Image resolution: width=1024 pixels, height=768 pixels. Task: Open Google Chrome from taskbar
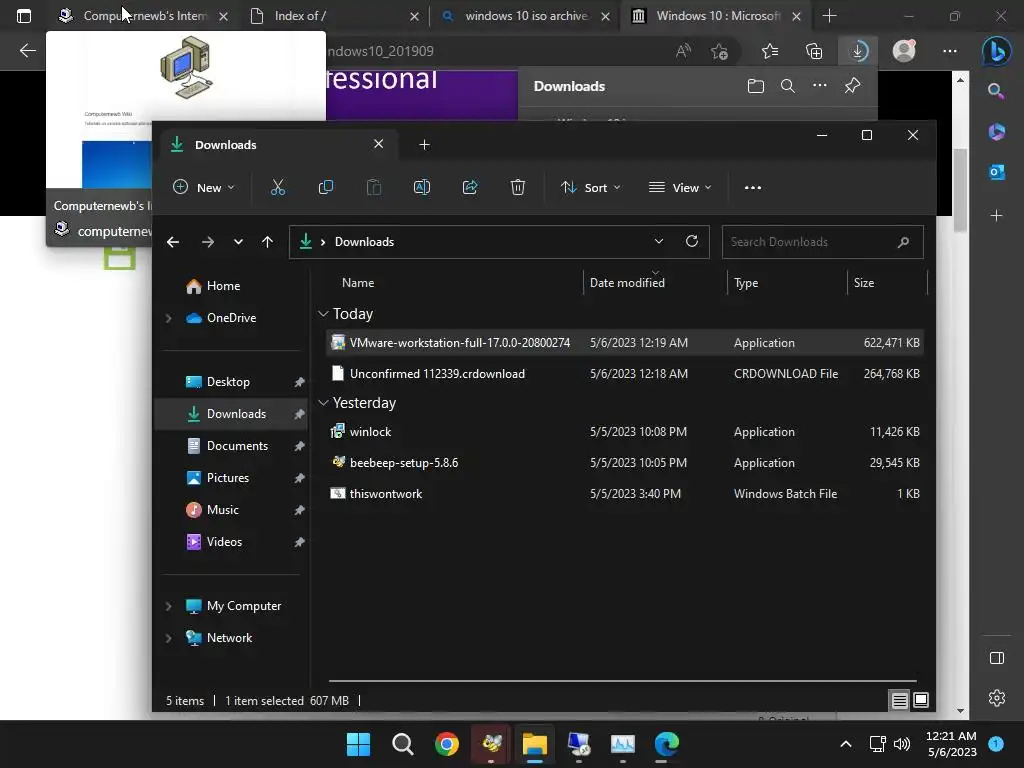[x=447, y=744]
